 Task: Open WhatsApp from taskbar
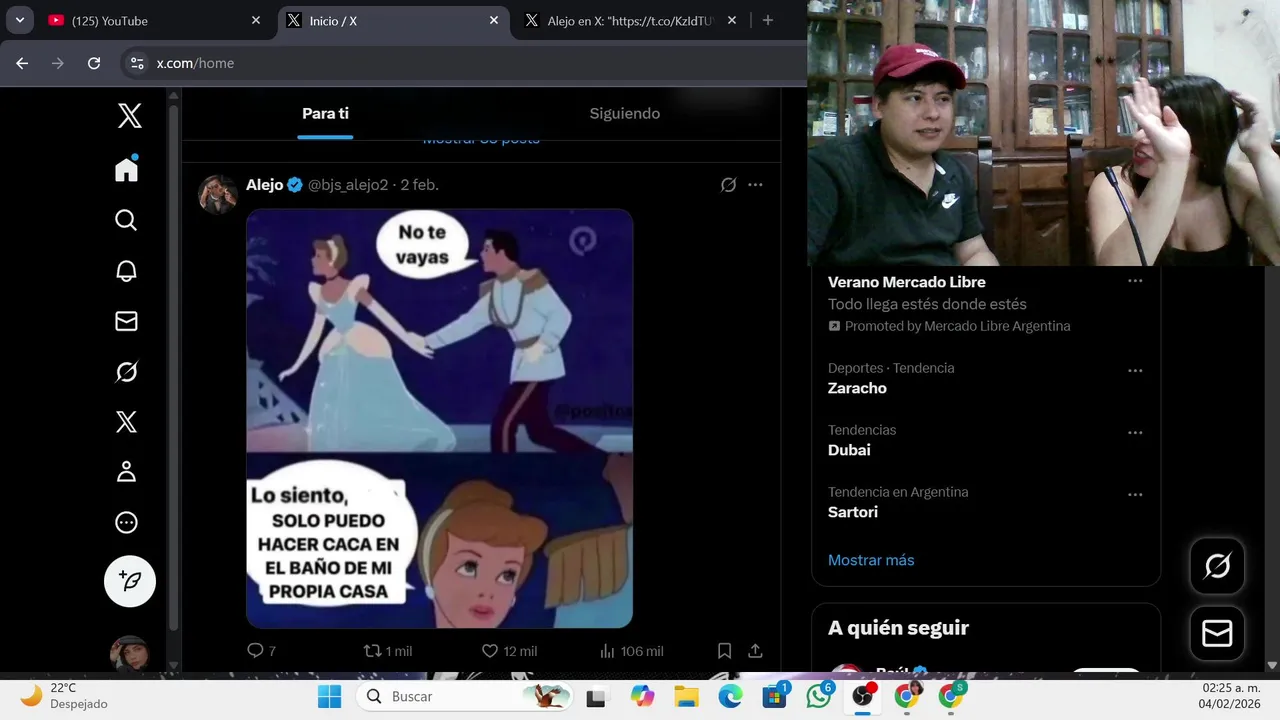819,696
